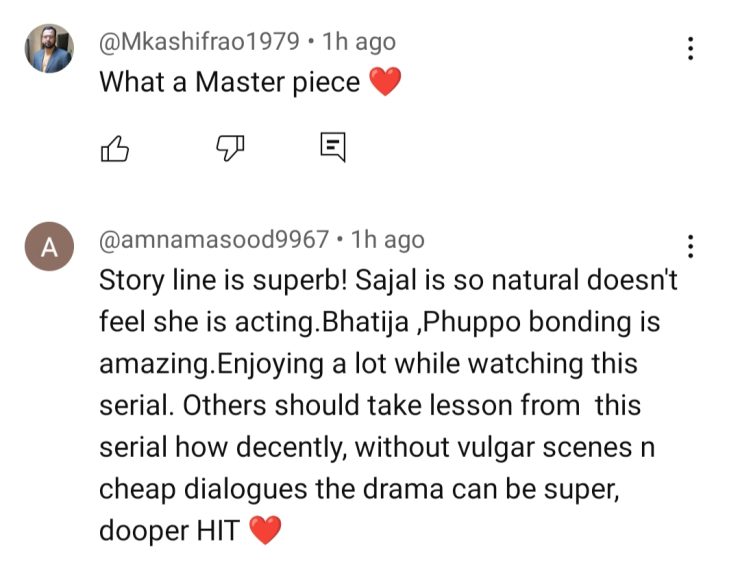Select the "What a Master piece" comment text
The height and width of the screenshot is (570, 740).
tap(229, 82)
